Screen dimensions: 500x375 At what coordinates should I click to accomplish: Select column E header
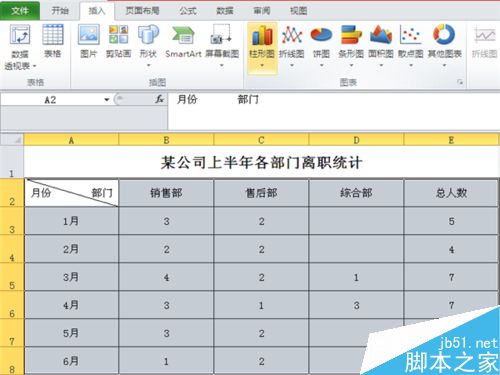point(451,140)
